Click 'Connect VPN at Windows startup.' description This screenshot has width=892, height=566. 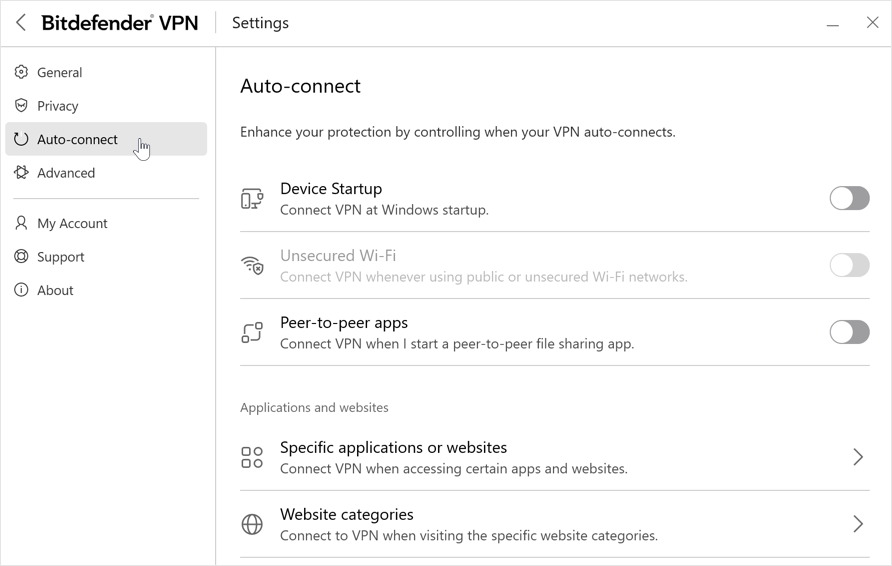[384, 210]
